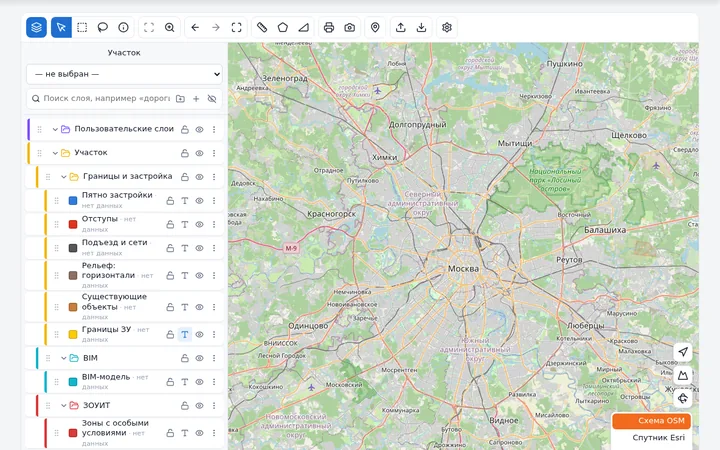720x450 pixels.
Task: Hide the Отступы layer
Action: pyautogui.click(x=199, y=225)
